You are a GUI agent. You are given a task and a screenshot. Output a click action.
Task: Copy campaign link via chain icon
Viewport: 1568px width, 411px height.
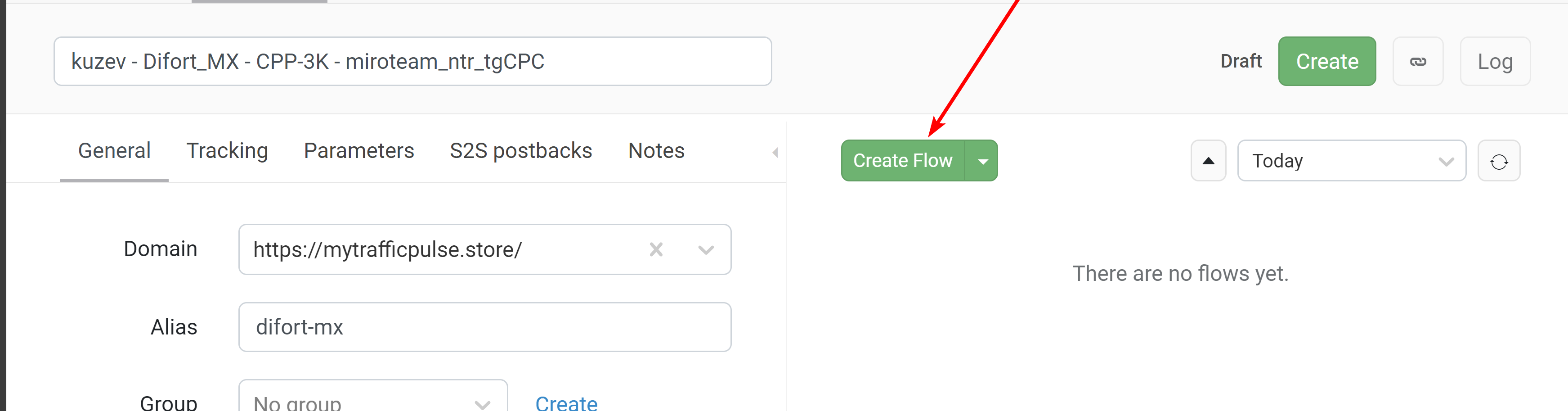click(1418, 62)
